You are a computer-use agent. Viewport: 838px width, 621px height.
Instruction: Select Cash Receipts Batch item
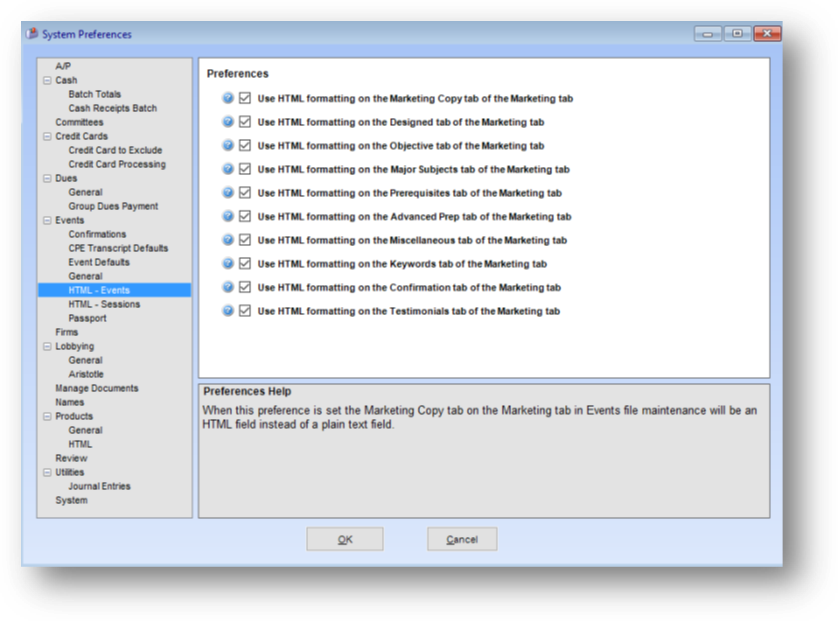pyautogui.click(x=113, y=108)
